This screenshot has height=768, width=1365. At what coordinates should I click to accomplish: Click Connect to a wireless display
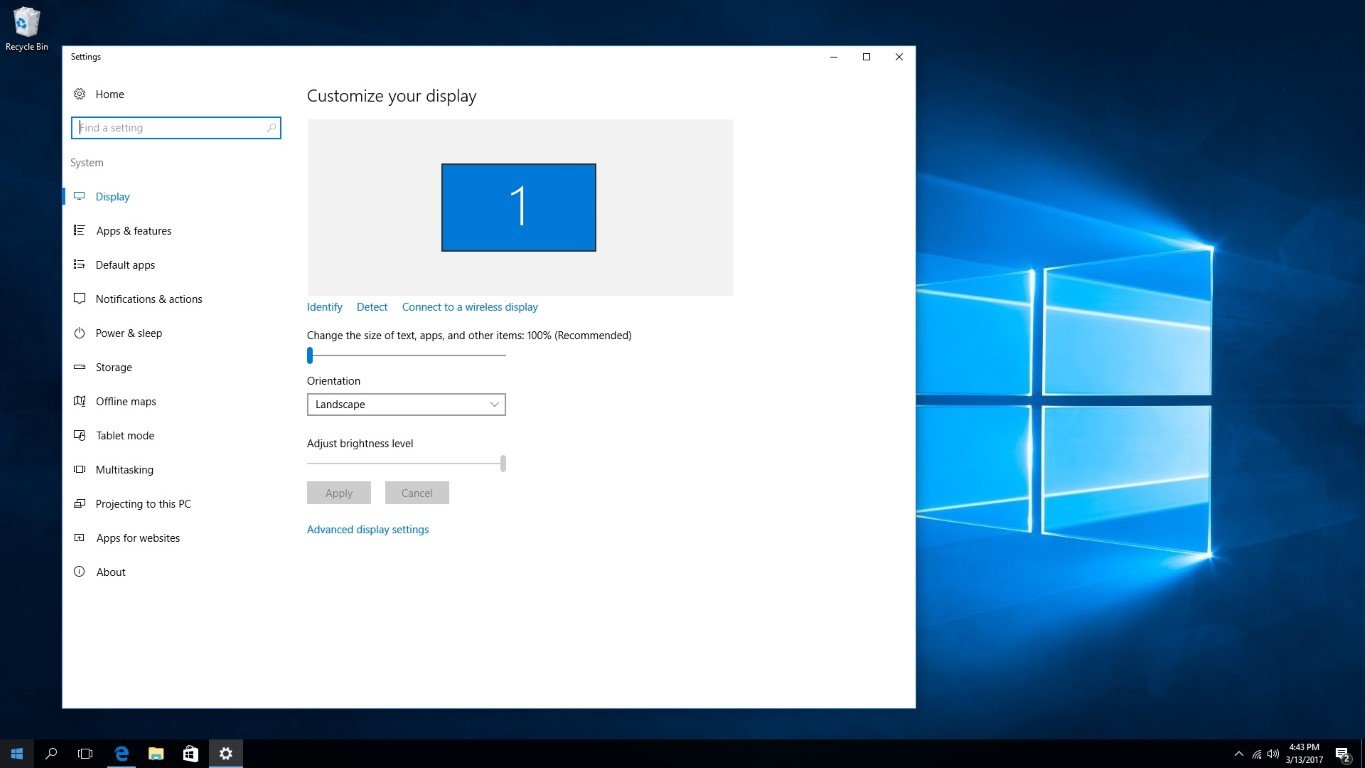(470, 307)
